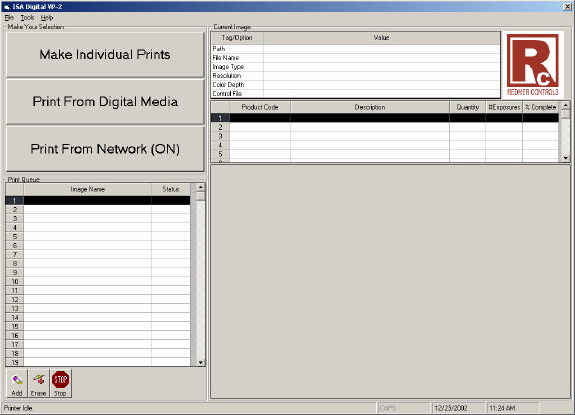Click the red Stop sign button
This screenshot has height=415, width=575.
pos(61,384)
